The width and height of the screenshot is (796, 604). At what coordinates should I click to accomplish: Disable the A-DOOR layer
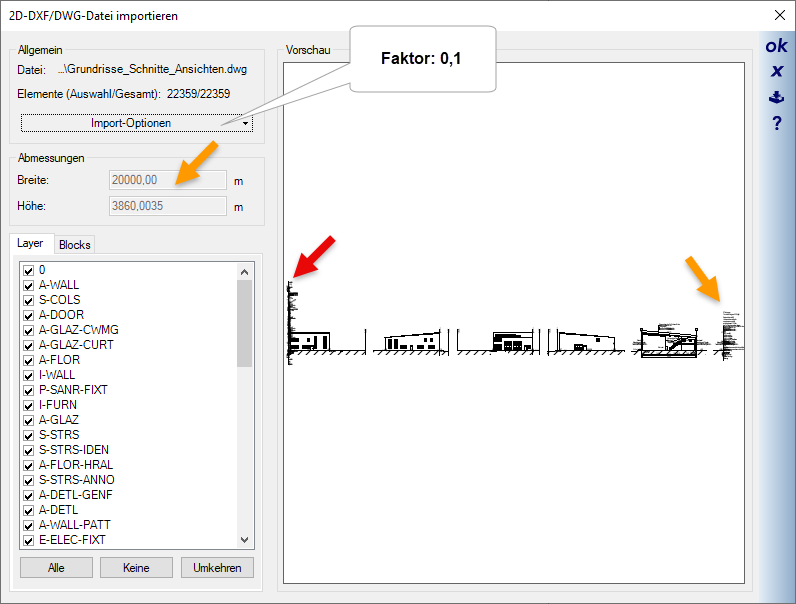tap(29, 315)
